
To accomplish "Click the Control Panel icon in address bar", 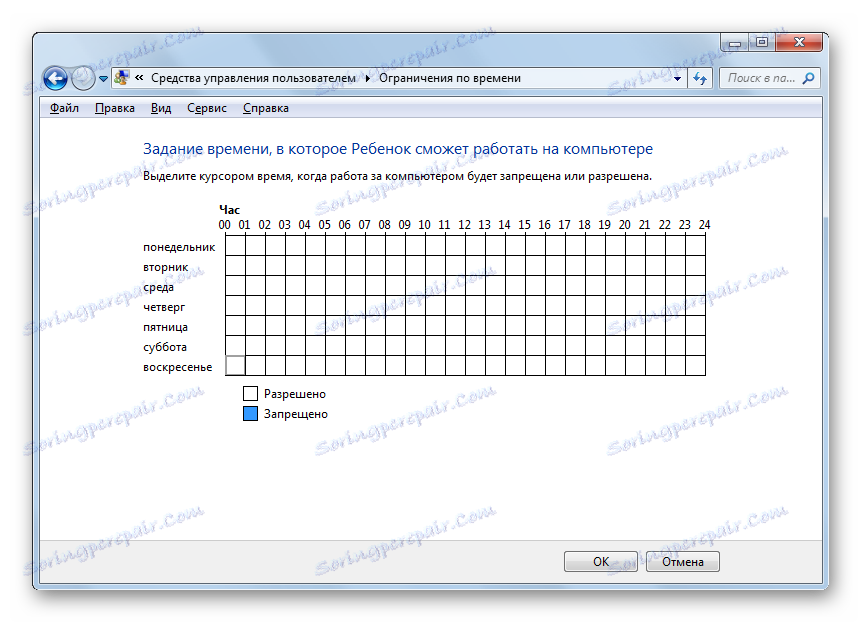I will [x=121, y=78].
